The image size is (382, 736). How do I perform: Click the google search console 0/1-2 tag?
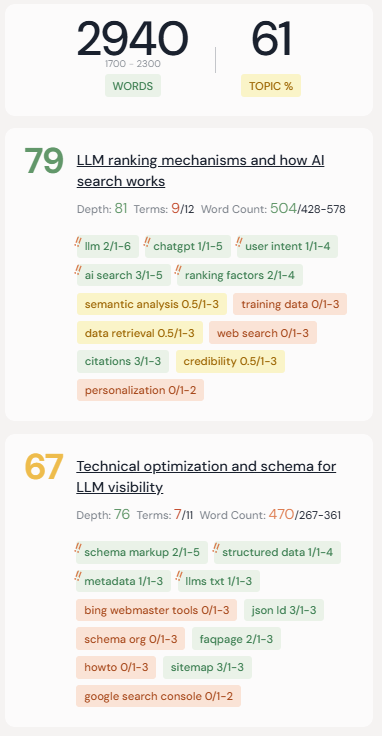tap(159, 696)
